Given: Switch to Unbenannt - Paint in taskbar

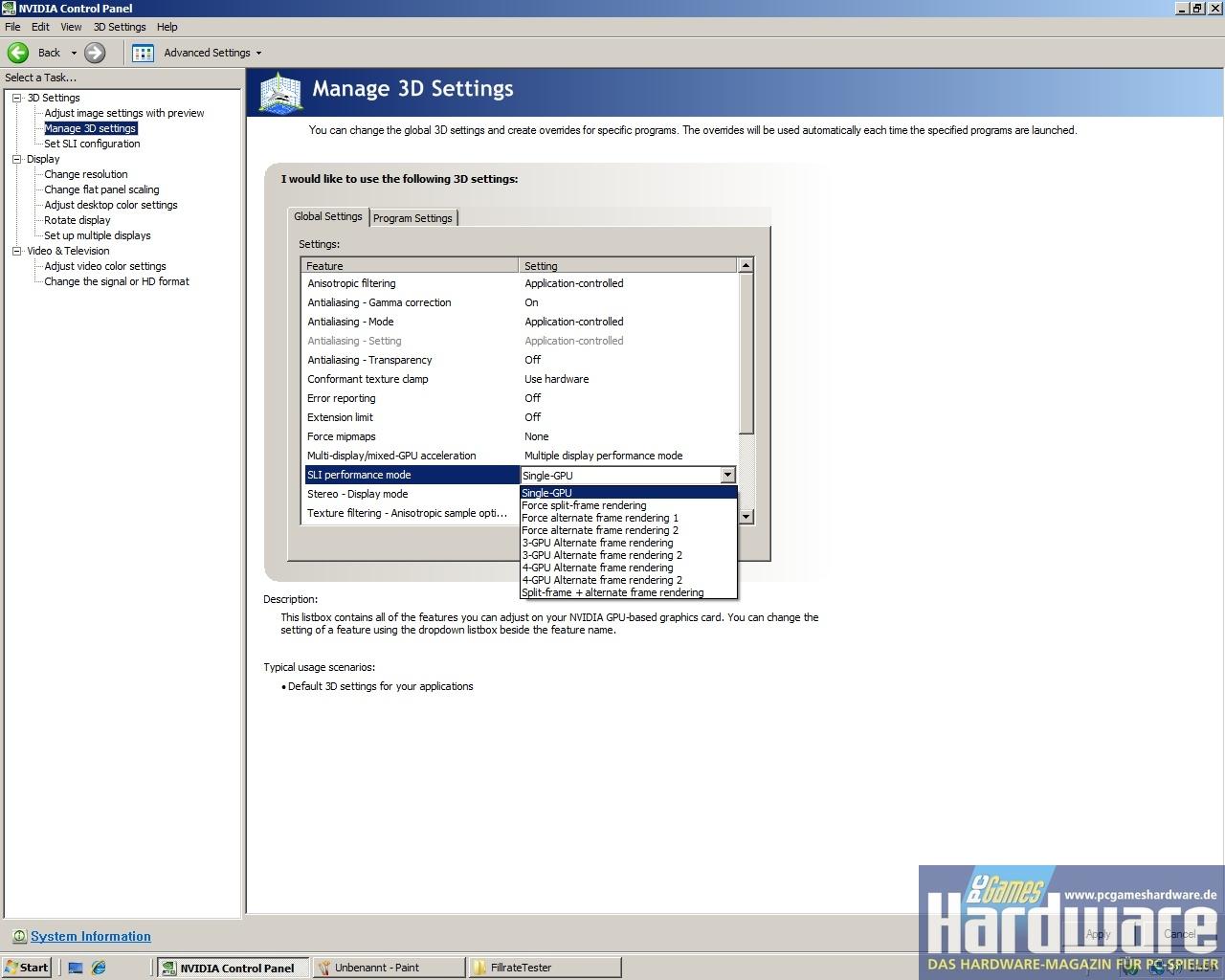Looking at the screenshot, I should [x=388, y=968].
